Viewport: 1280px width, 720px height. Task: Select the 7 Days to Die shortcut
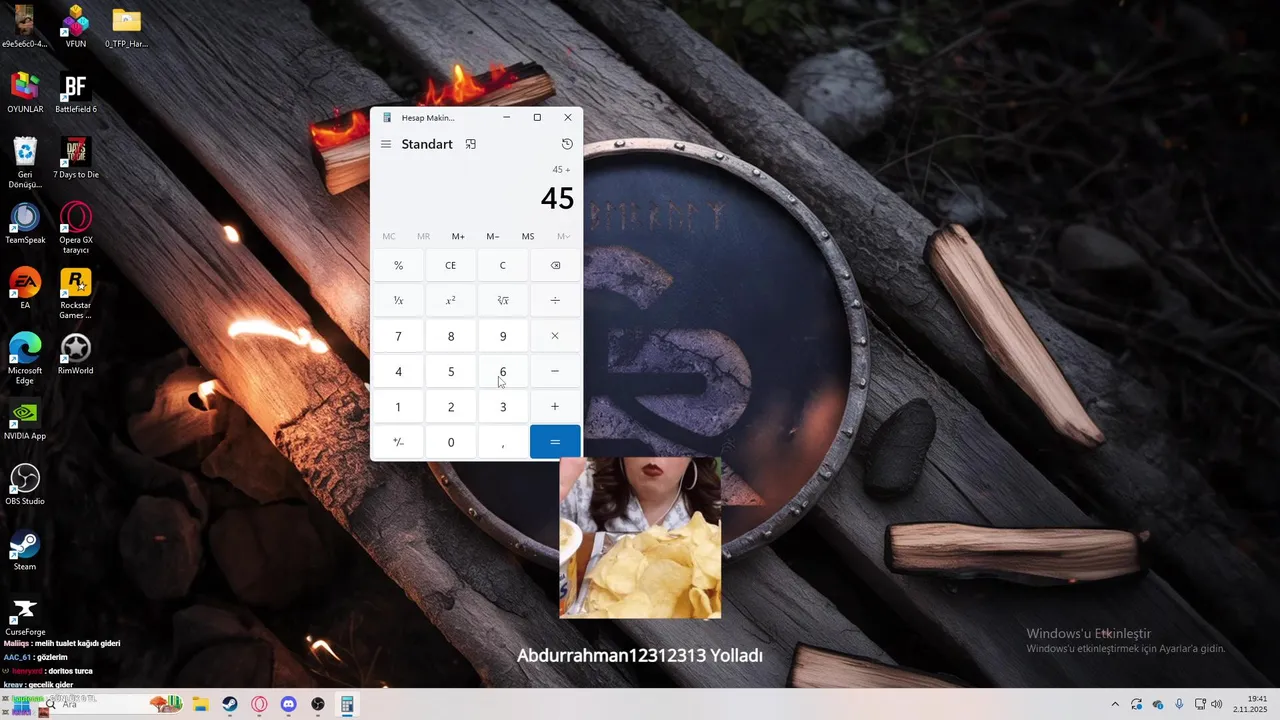(75, 157)
